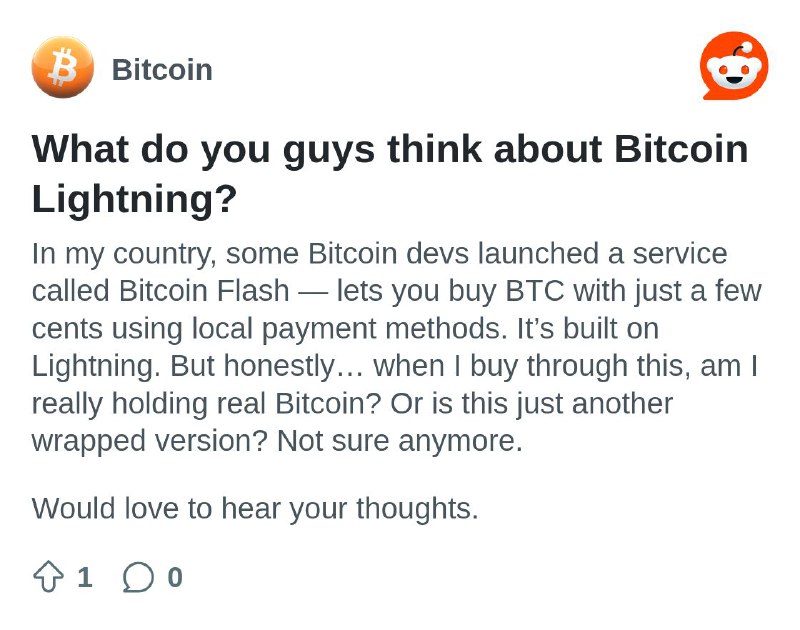Upvote the post with the arrow icon
The image size is (800, 630).
click(48, 576)
